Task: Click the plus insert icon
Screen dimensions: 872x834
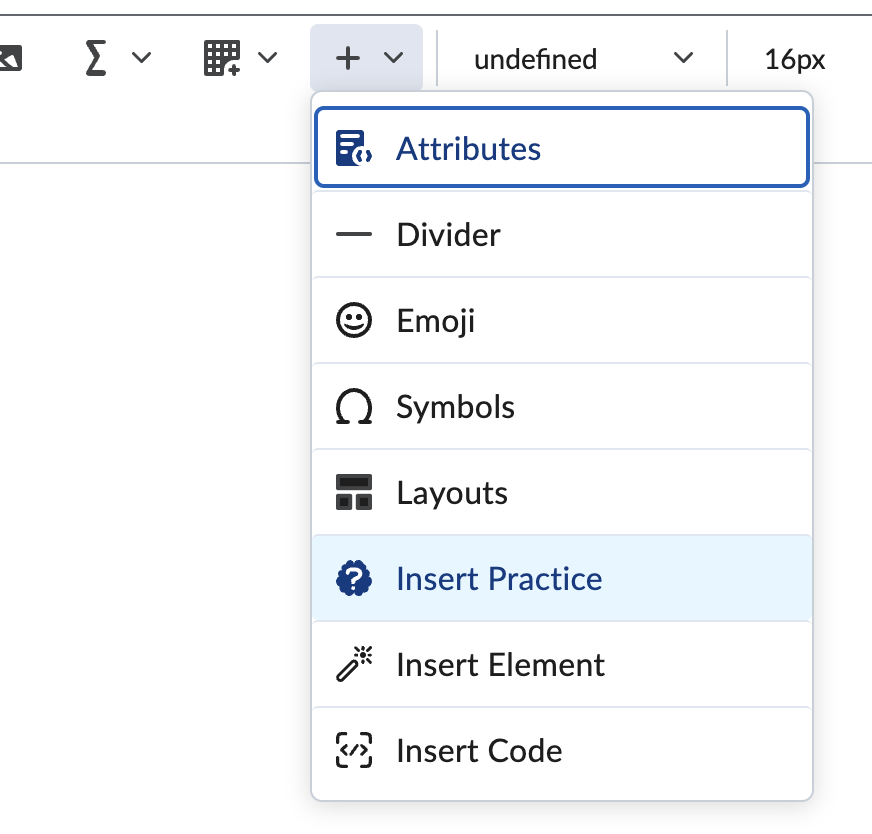Action: coord(347,58)
